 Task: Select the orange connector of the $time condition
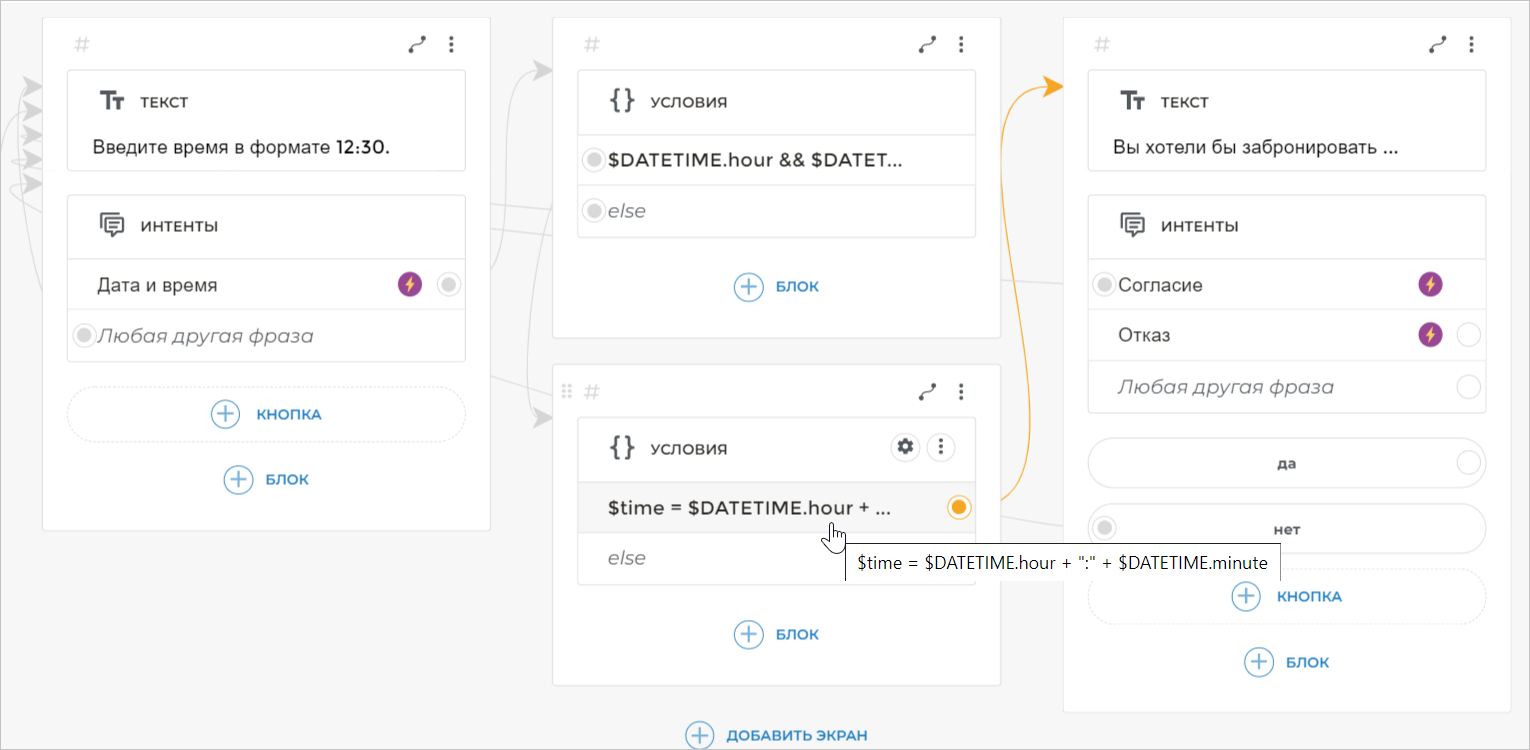(958, 508)
